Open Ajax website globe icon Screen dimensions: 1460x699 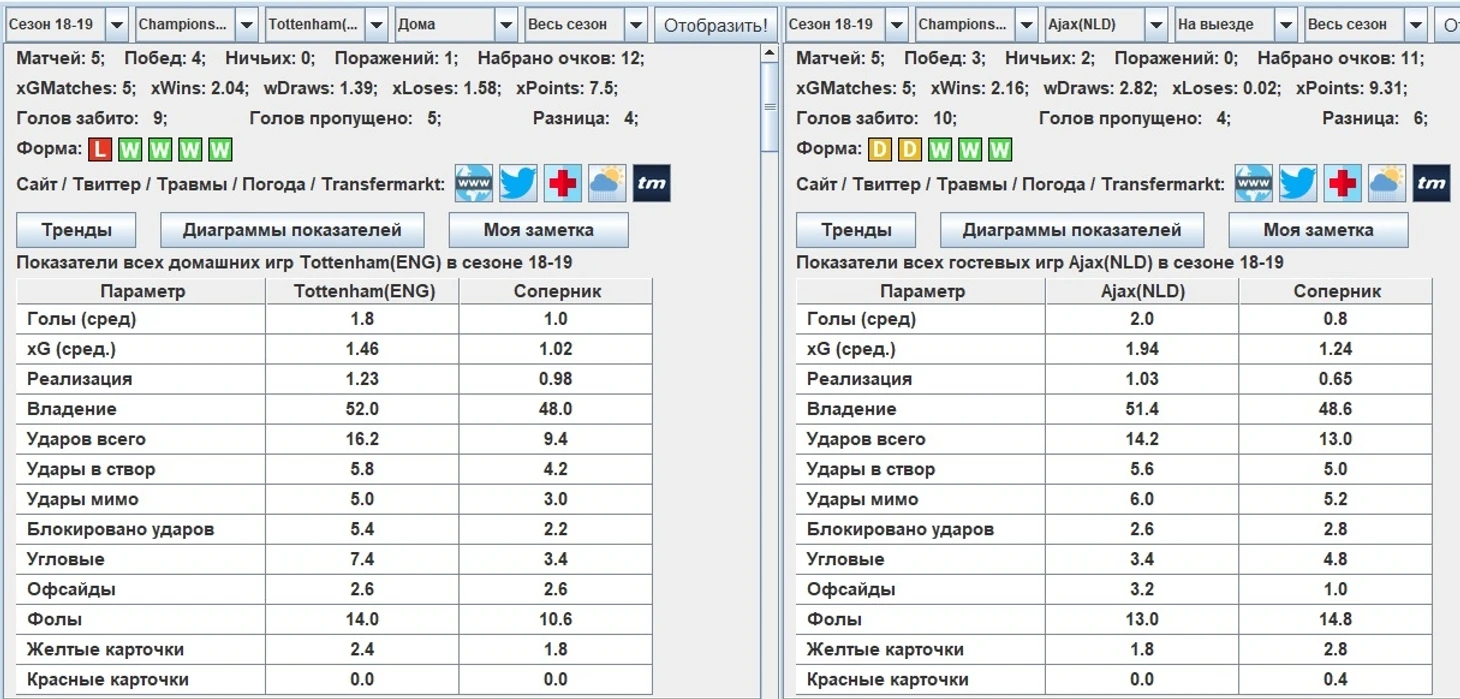[1254, 184]
